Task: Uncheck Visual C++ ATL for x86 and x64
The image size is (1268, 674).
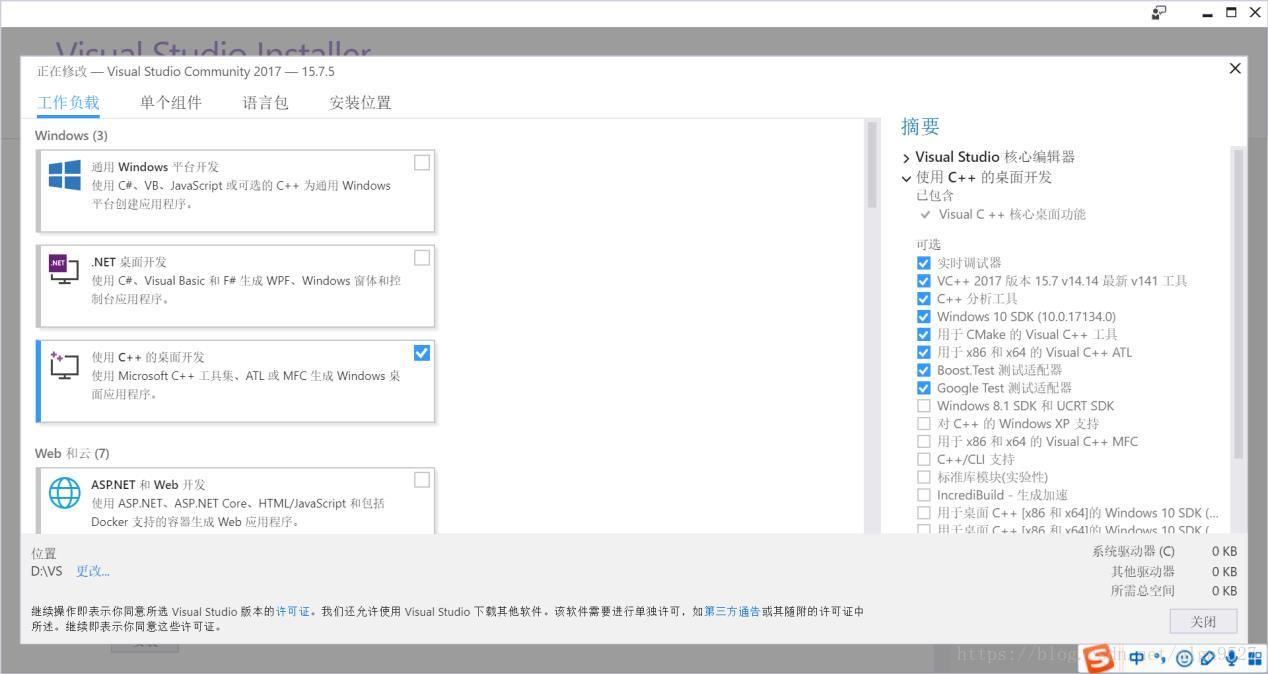Action: (x=923, y=352)
